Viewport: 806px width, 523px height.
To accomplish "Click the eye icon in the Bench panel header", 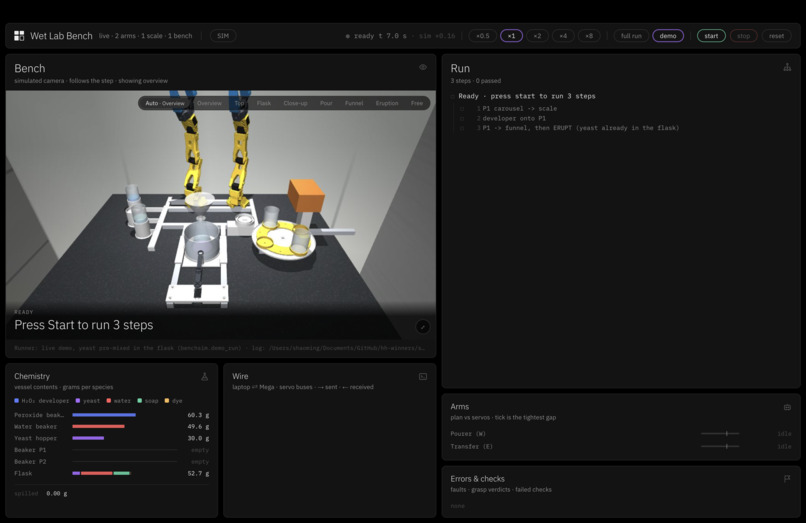I will 423,67.
